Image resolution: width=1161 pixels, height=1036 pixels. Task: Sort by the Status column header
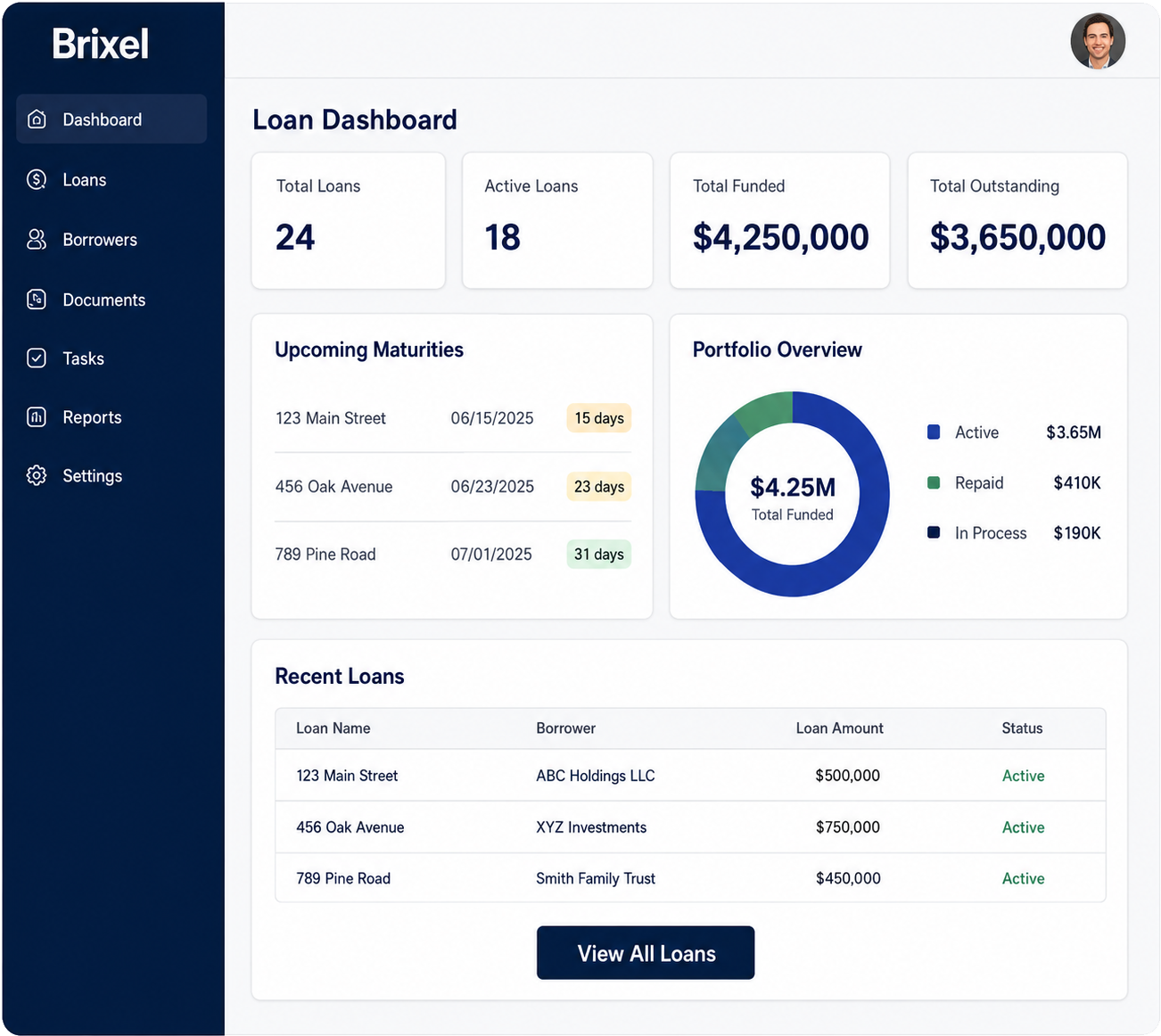coord(1022,728)
